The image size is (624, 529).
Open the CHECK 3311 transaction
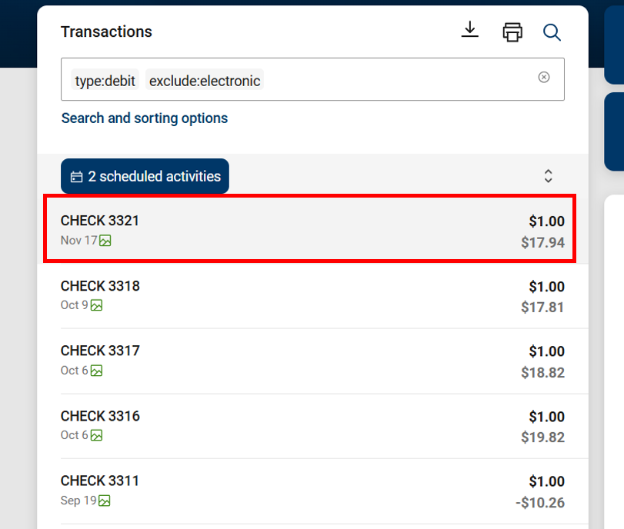click(x=310, y=490)
